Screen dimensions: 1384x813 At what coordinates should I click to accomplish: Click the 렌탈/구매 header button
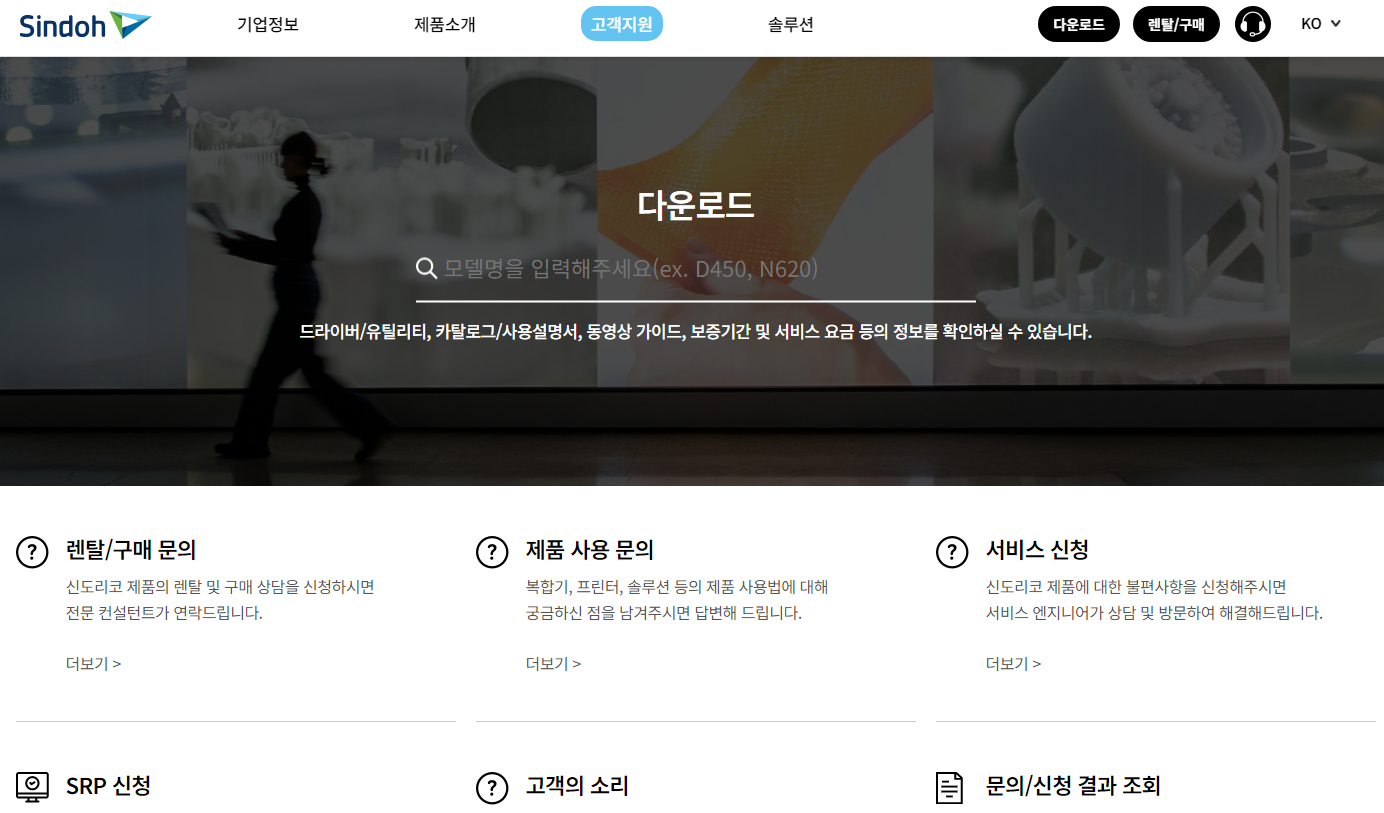1176,23
